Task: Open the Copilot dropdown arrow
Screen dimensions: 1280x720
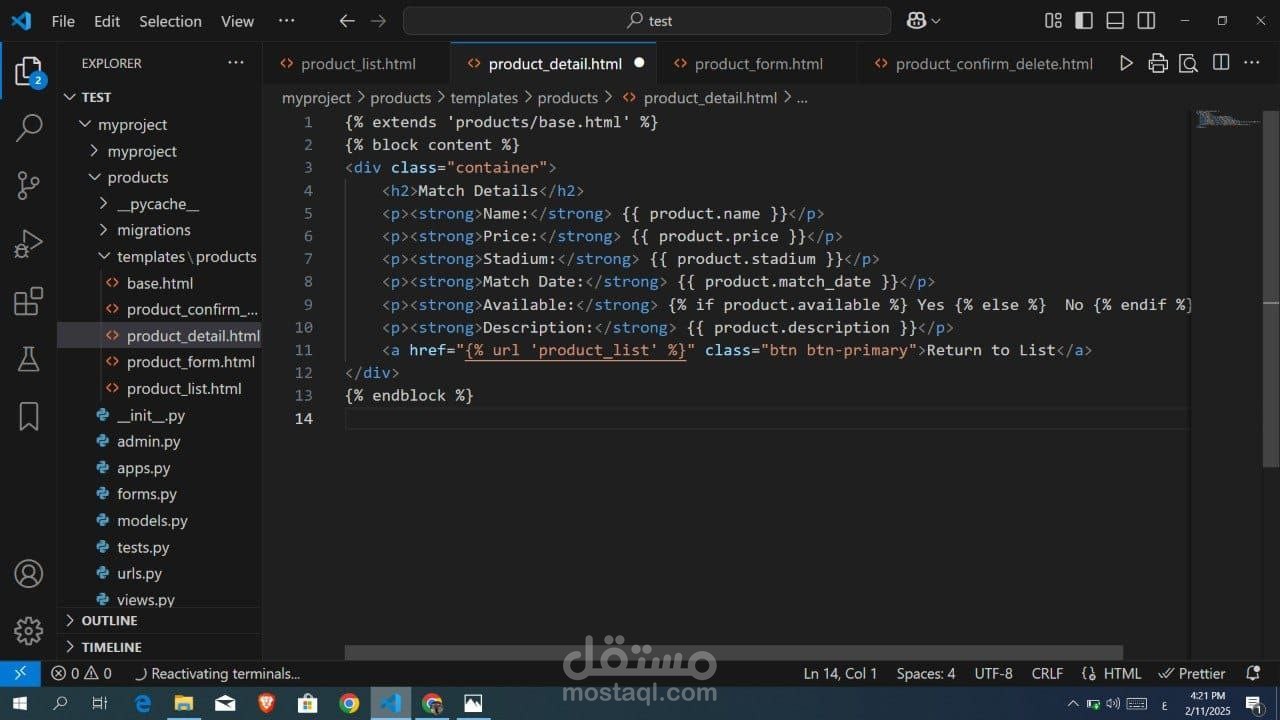Action: coord(936,21)
